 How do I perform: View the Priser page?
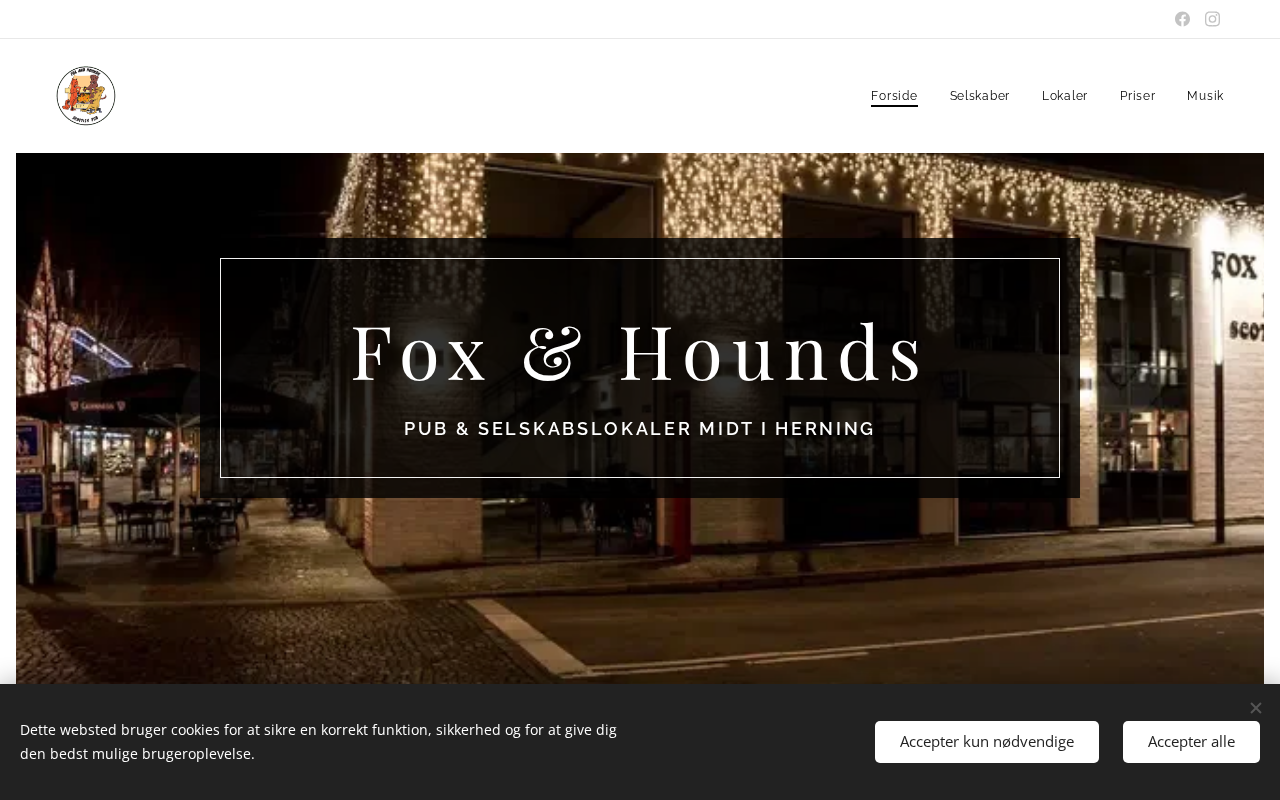click(x=1137, y=96)
